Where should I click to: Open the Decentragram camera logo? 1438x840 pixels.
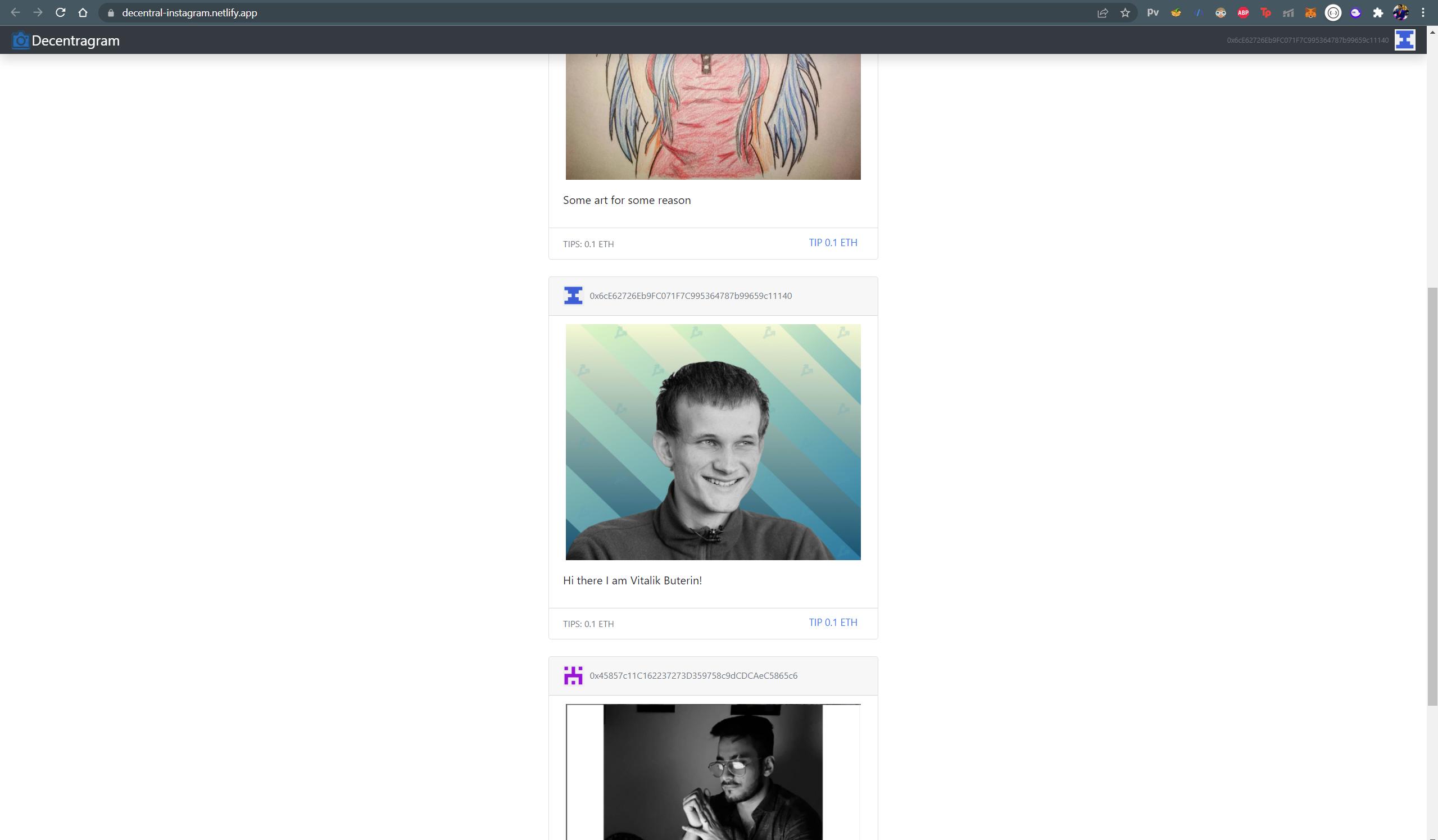click(21, 40)
